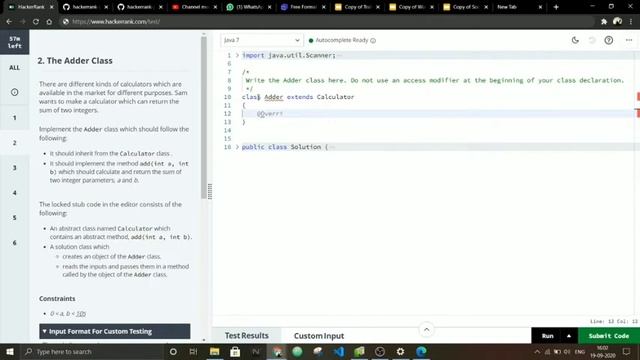Open the browser three-dot menu
The width and height of the screenshot is (640, 360).
click(631, 22)
